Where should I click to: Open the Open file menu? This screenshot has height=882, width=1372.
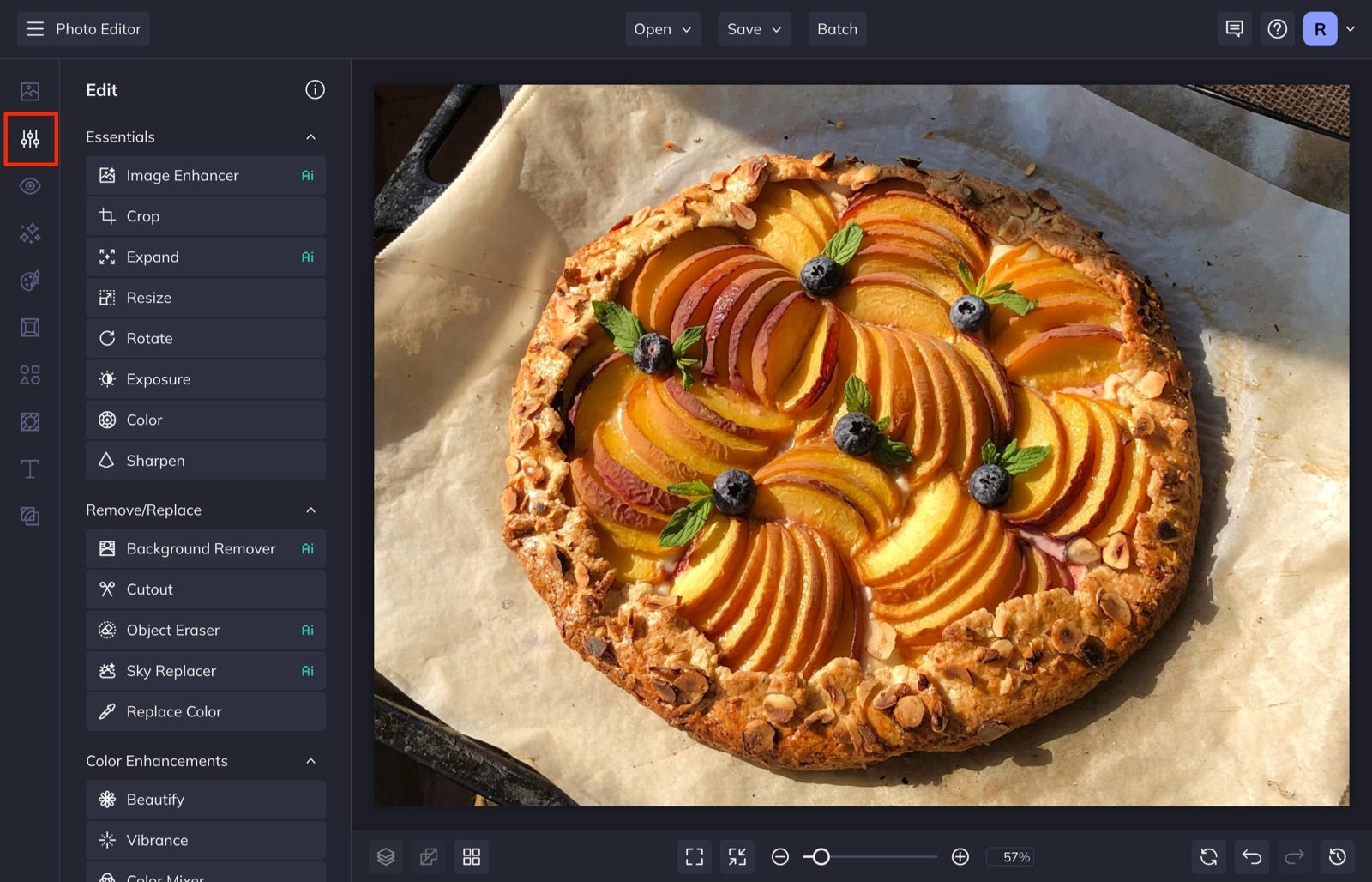pos(662,28)
